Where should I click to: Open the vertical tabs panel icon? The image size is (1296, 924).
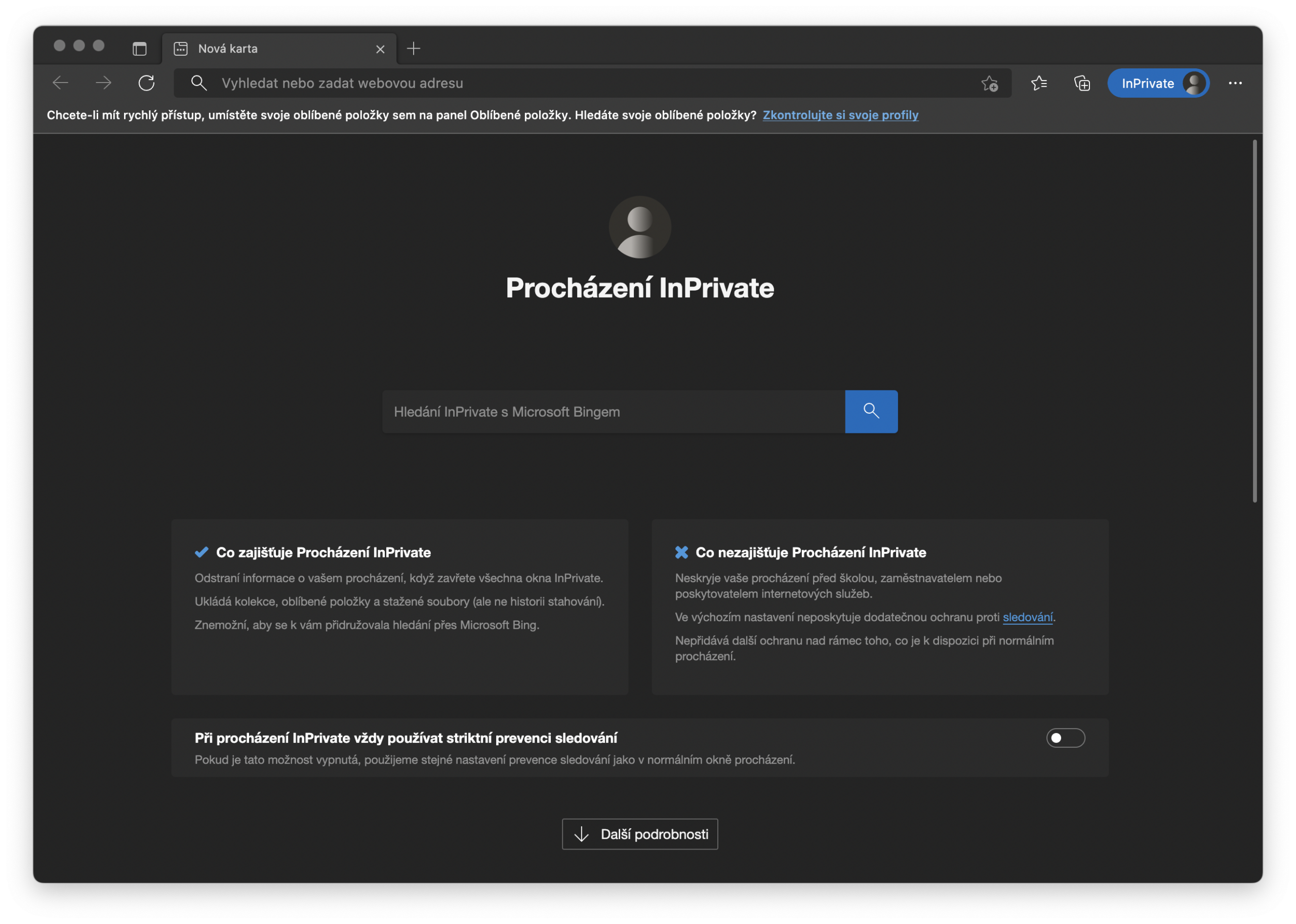pyautogui.click(x=139, y=49)
